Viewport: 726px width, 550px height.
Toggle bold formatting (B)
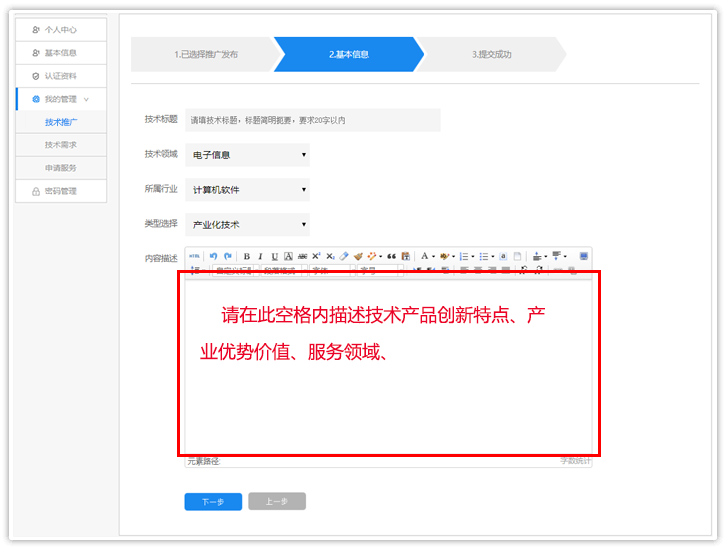(x=247, y=256)
